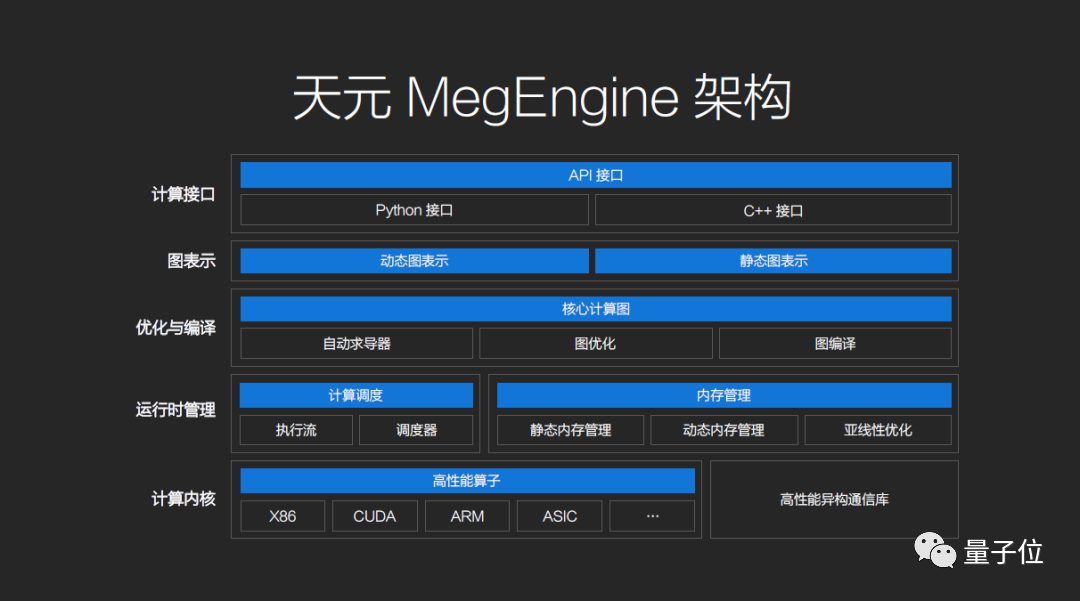Select the CUDA backend box

pyautogui.click(x=375, y=516)
